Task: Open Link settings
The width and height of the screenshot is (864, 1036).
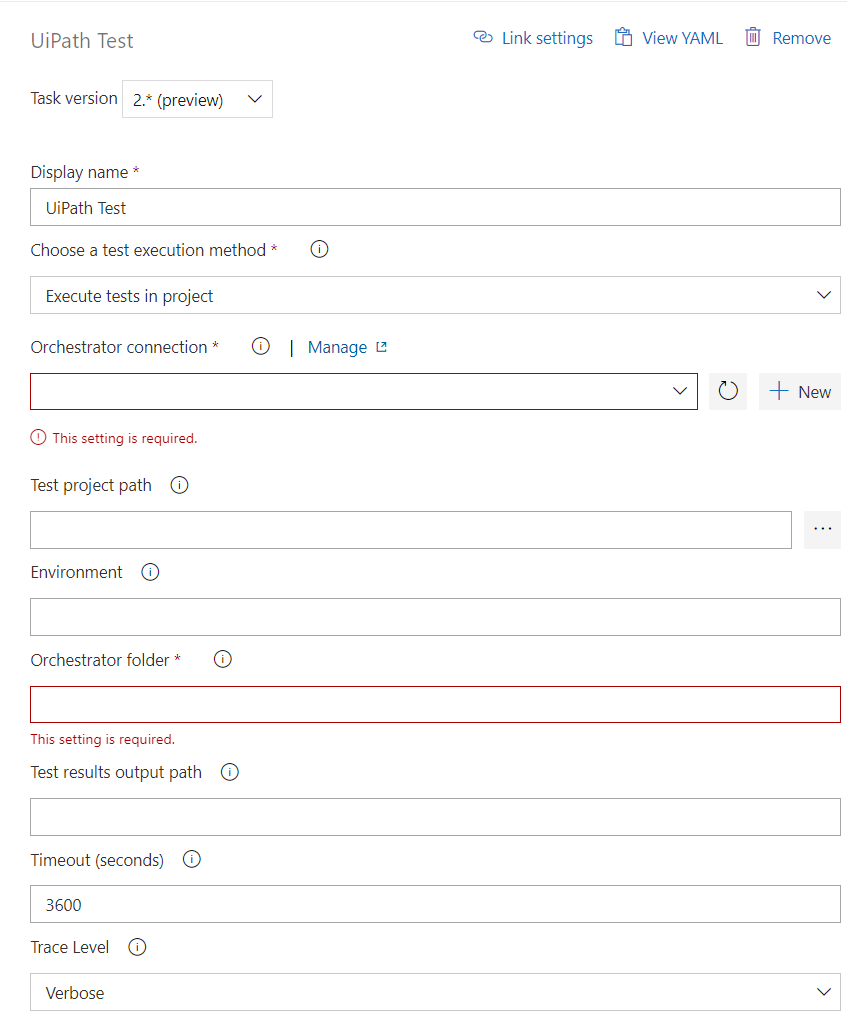Action: pos(533,38)
